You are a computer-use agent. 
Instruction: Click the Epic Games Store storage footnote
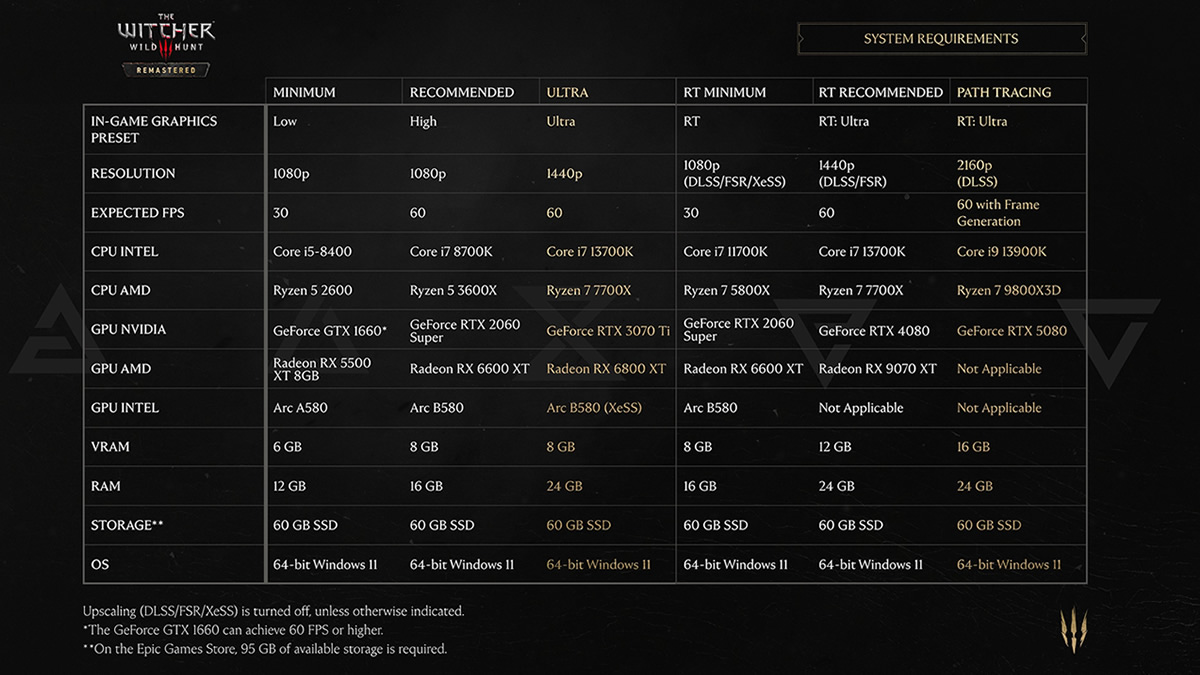pyautogui.click(x=265, y=649)
